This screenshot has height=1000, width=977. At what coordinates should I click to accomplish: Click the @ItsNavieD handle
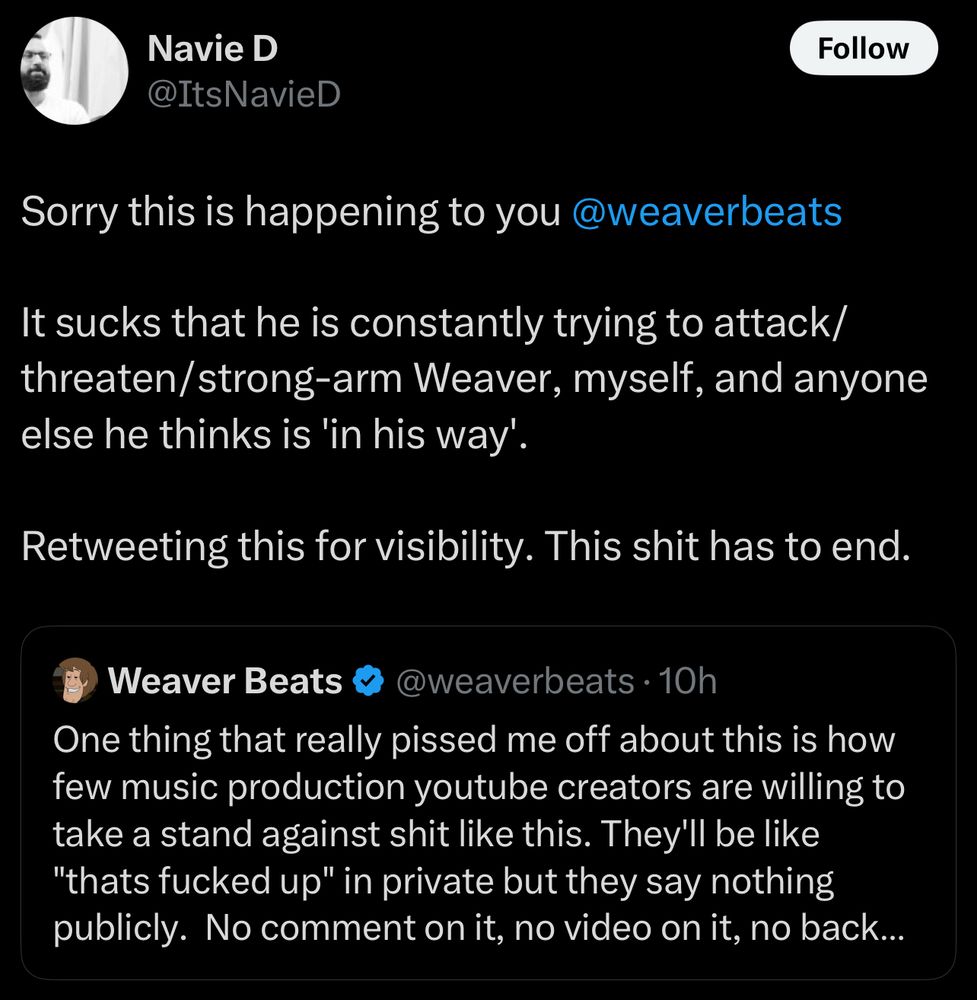(244, 94)
